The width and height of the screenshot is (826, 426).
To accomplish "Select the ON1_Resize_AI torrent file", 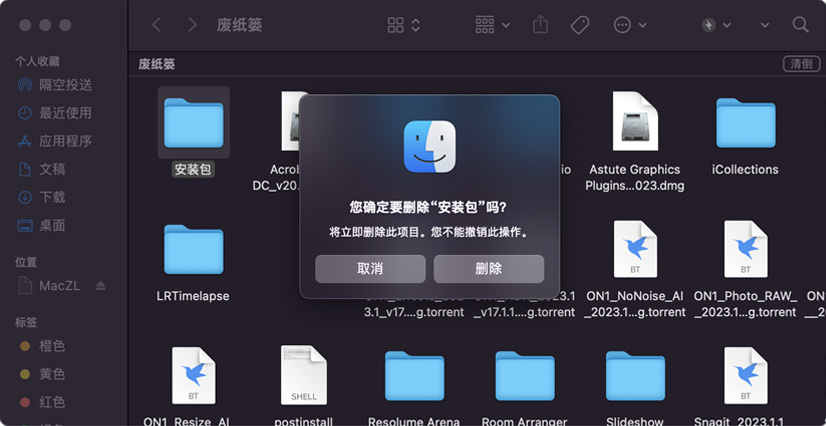I will pyautogui.click(x=193, y=375).
